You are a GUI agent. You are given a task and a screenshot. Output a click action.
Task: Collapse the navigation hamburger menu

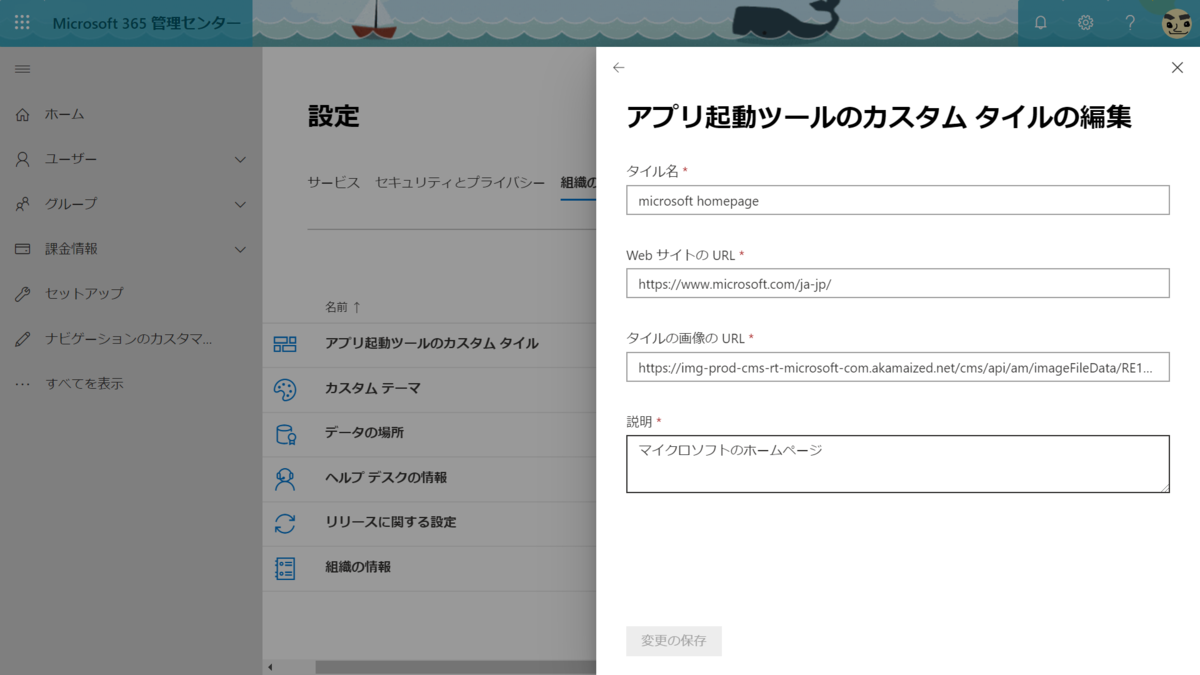(22, 69)
